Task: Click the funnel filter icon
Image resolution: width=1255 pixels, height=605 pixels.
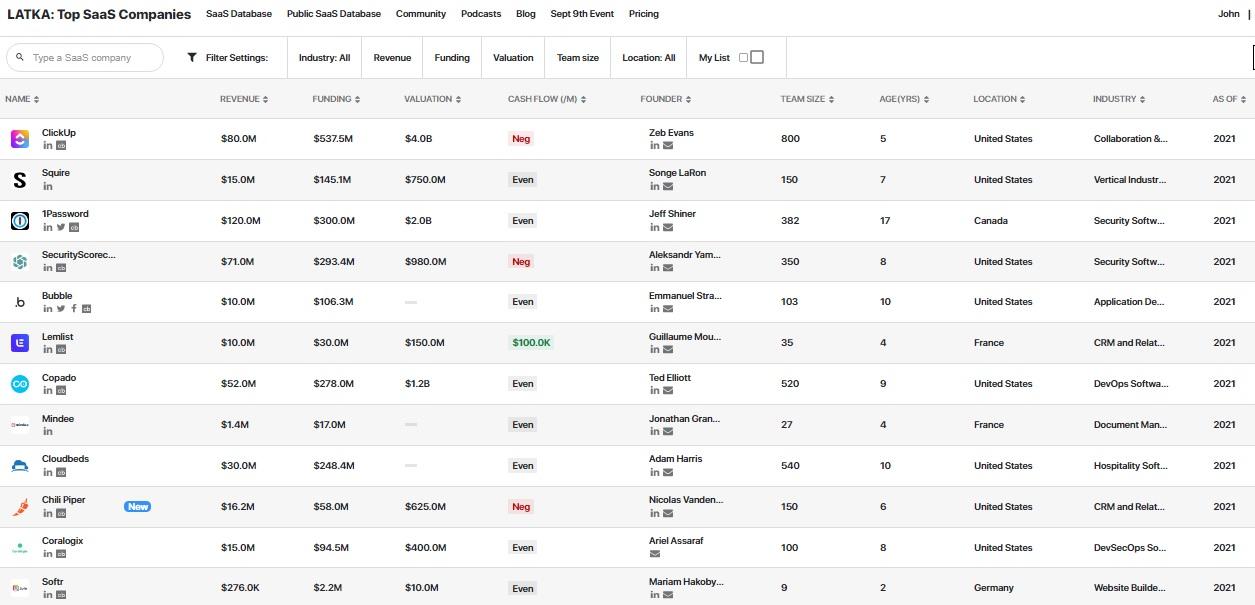Action: pyautogui.click(x=192, y=58)
